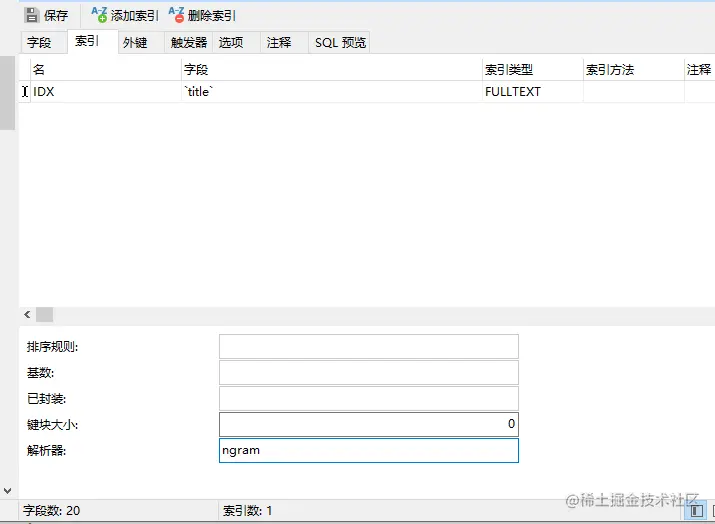The image size is (715, 524).
Task: Open the 外键 tab
Action: [141, 42]
